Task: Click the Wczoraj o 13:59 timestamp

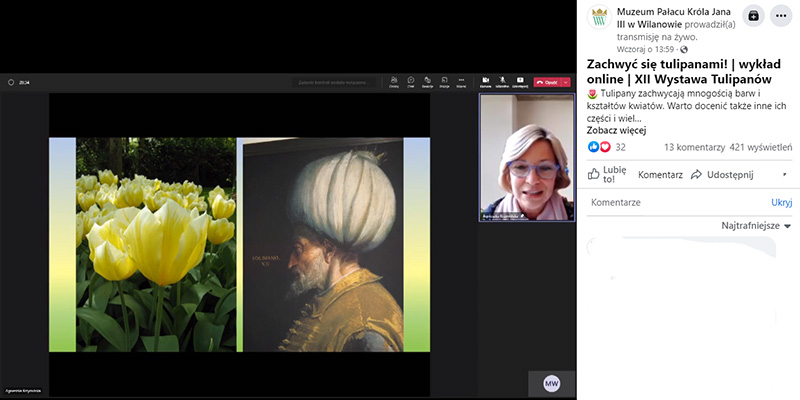Action: click(646, 49)
